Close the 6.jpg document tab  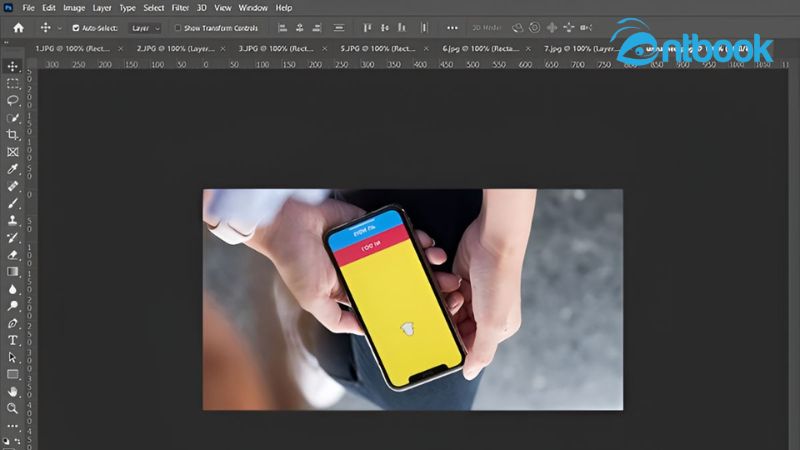click(528, 48)
